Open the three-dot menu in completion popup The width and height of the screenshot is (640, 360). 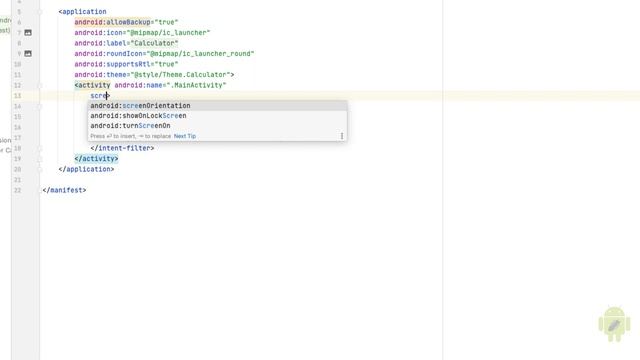tap(342, 136)
